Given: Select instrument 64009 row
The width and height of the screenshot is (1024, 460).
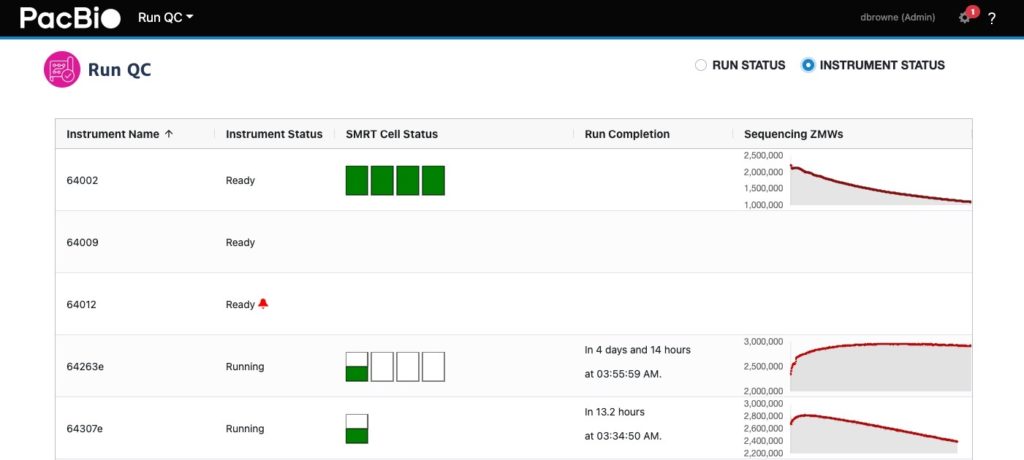Looking at the screenshot, I should click(82, 243).
